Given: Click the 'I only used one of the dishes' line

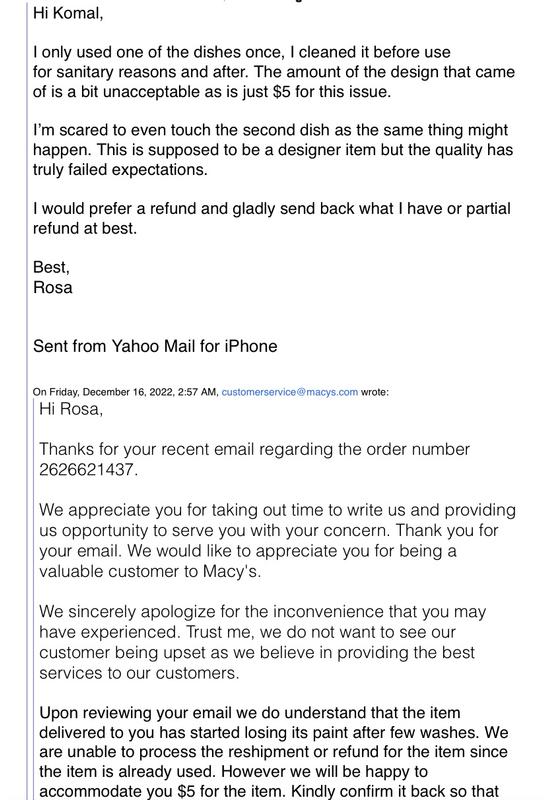Looking at the screenshot, I should (x=242, y=52).
